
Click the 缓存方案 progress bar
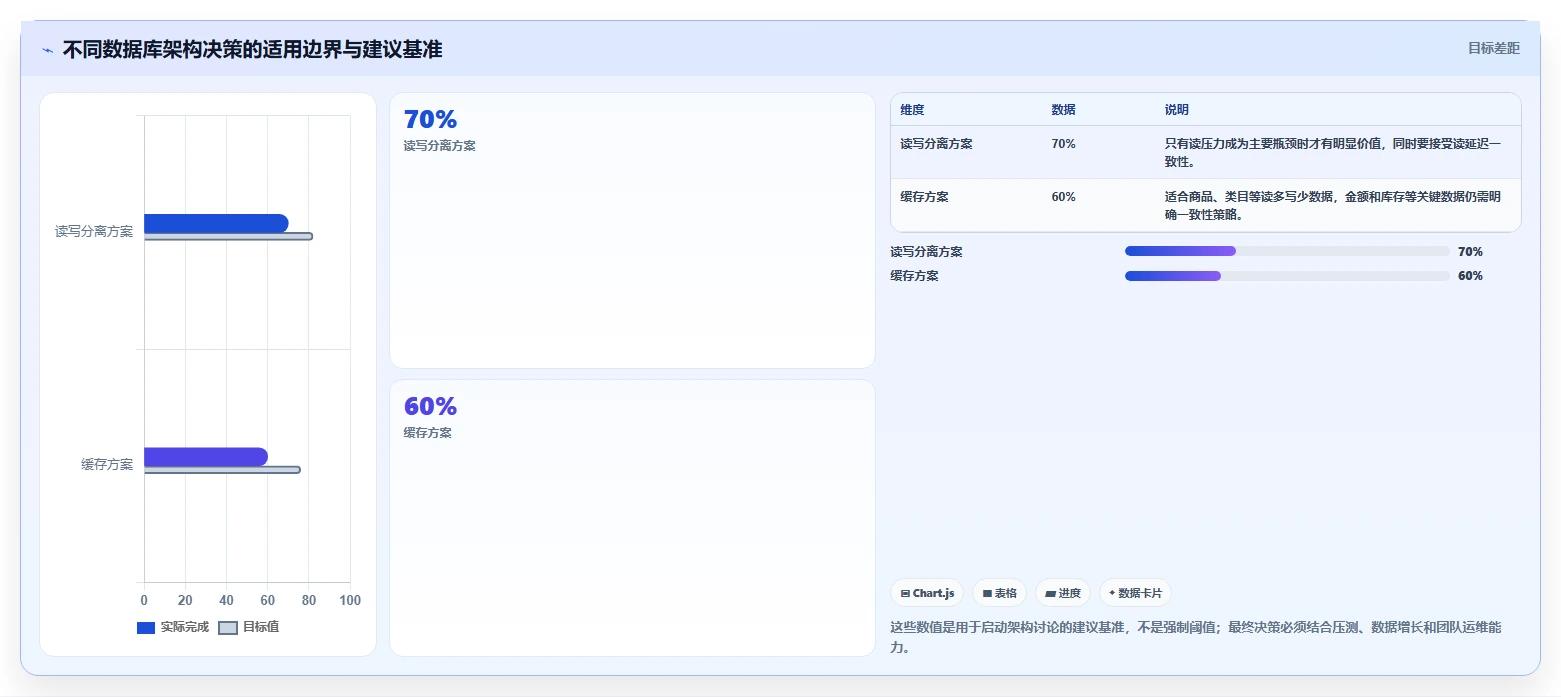(x=1287, y=276)
